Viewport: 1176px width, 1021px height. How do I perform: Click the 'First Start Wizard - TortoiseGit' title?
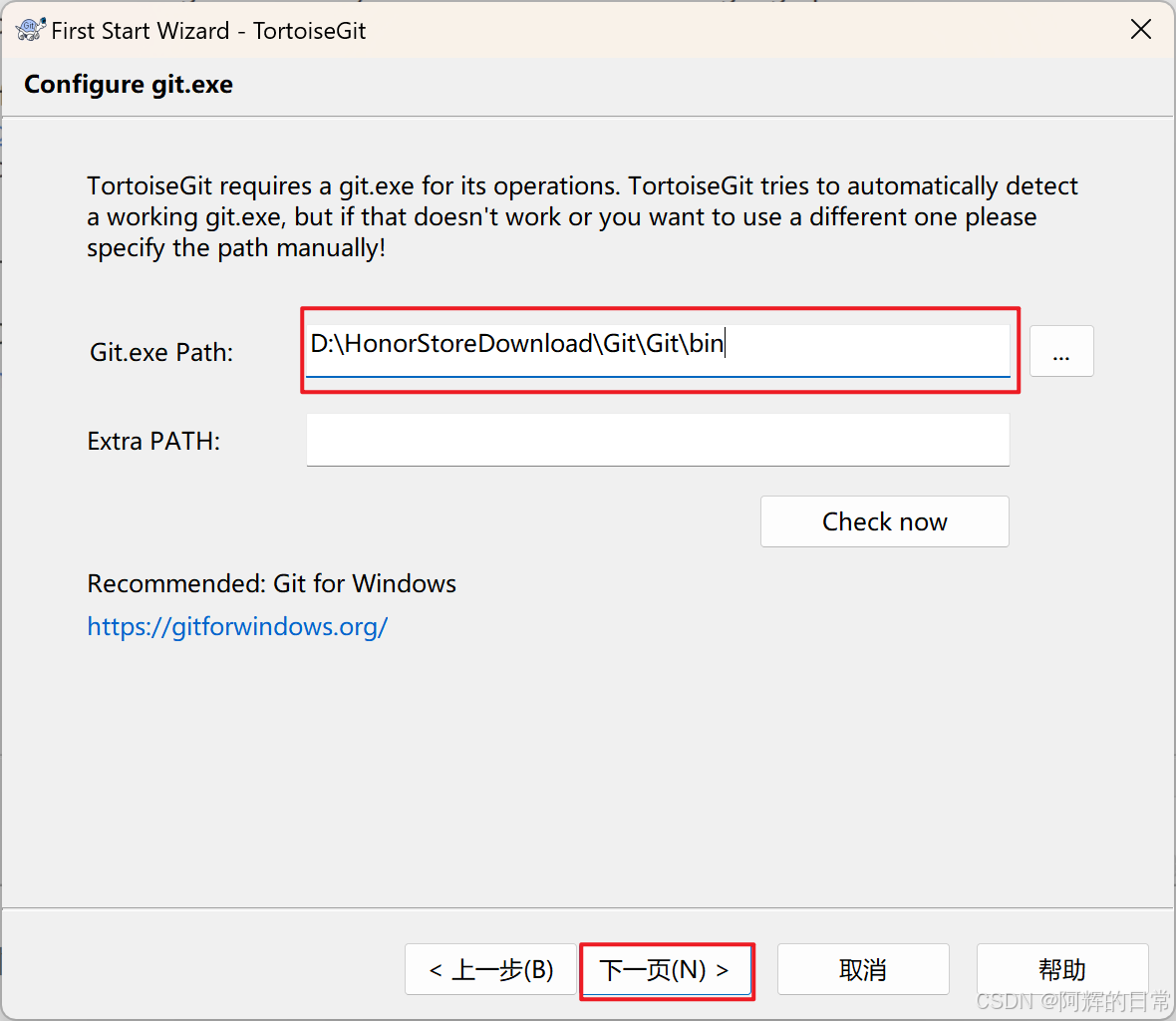[208, 31]
